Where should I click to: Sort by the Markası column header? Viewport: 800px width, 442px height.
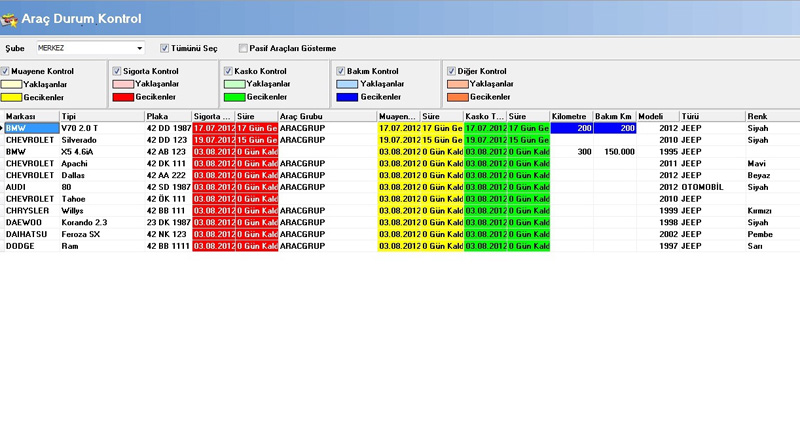pos(32,116)
